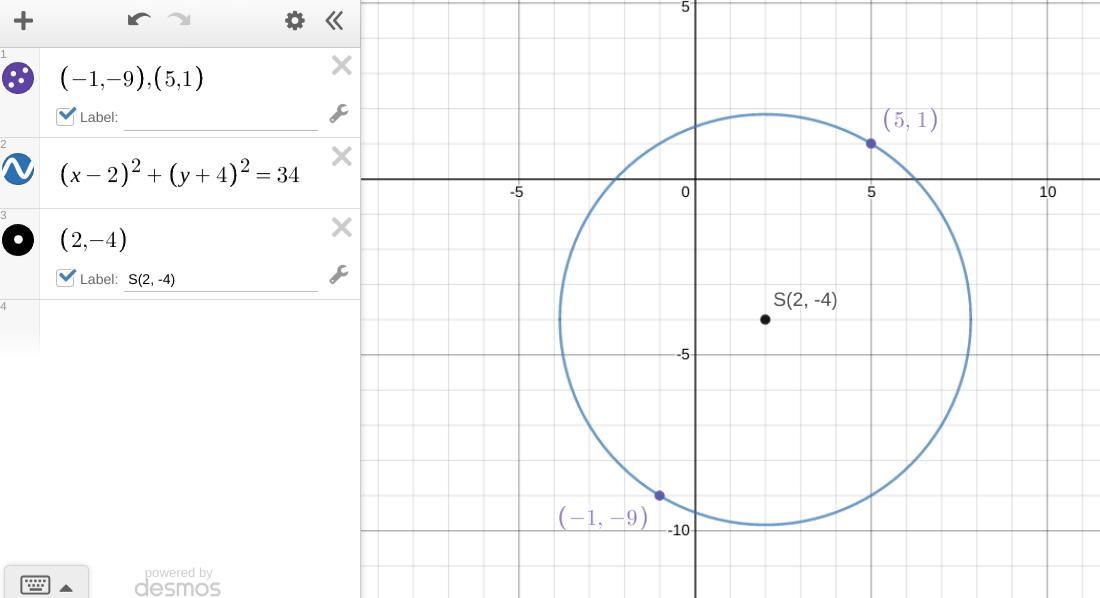Screen dimensions: 1100x598
Task: Add a new expression item
Action: click(x=23, y=20)
